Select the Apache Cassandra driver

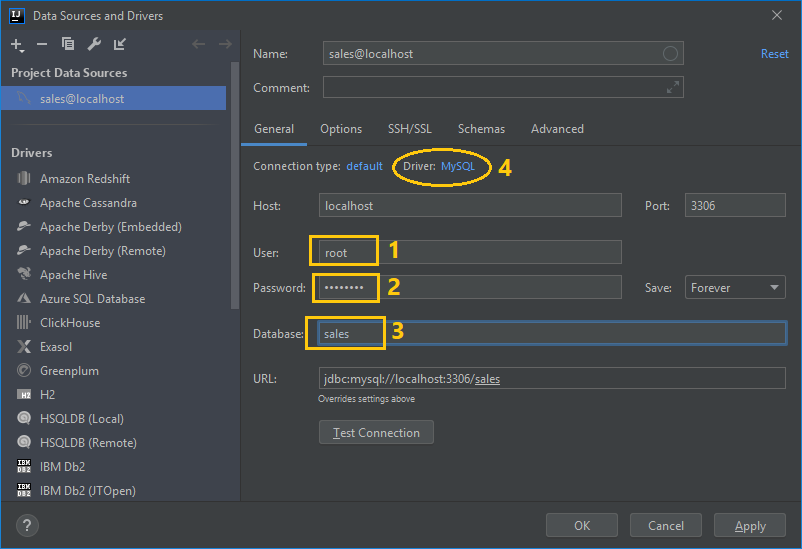[88, 203]
